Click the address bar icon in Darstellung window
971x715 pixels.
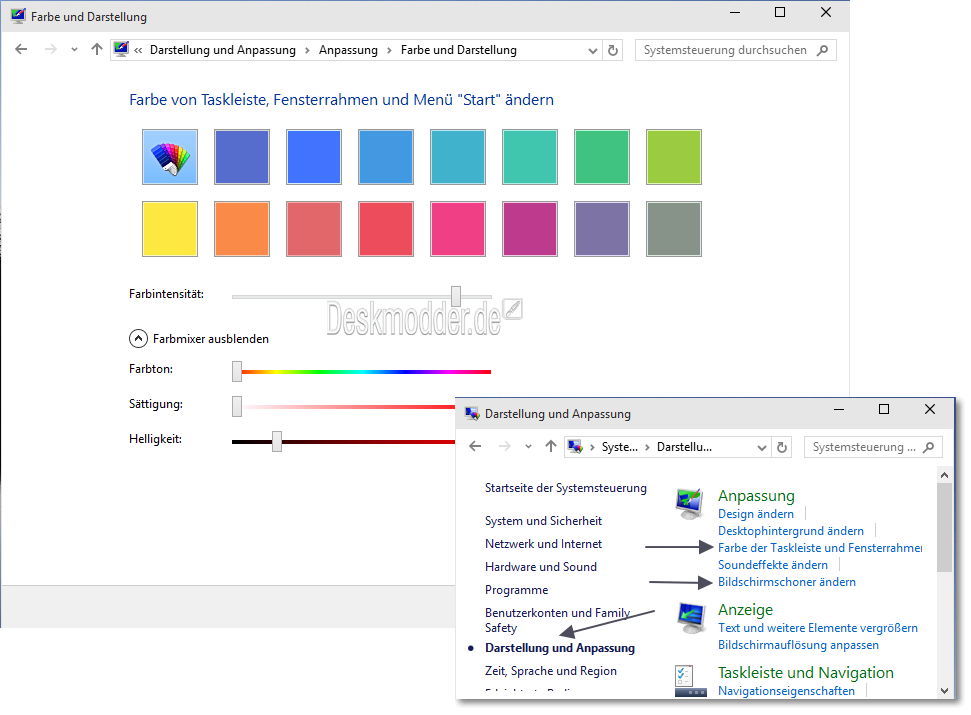click(x=575, y=447)
